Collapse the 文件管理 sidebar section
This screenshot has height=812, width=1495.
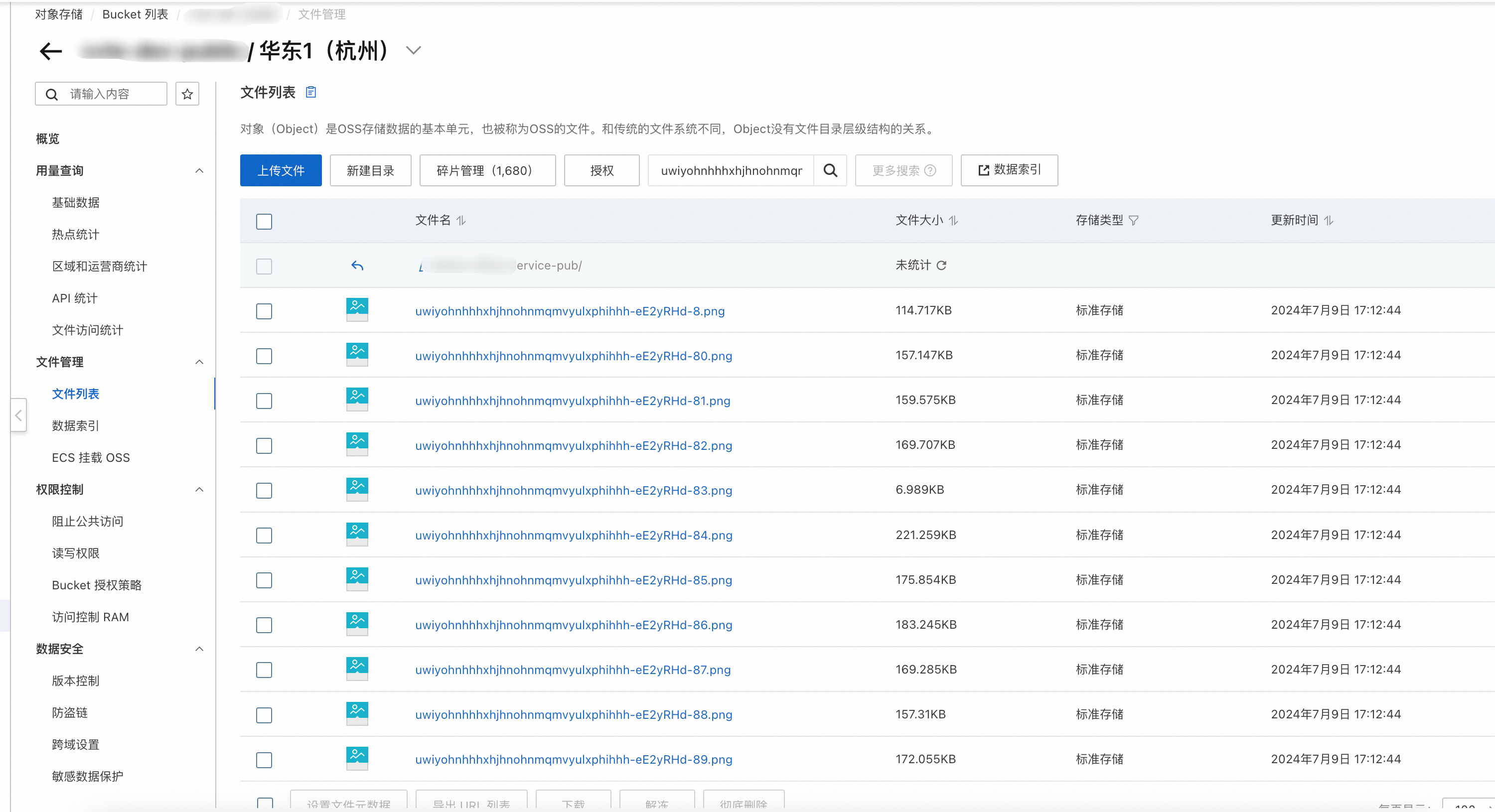pyautogui.click(x=199, y=362)
